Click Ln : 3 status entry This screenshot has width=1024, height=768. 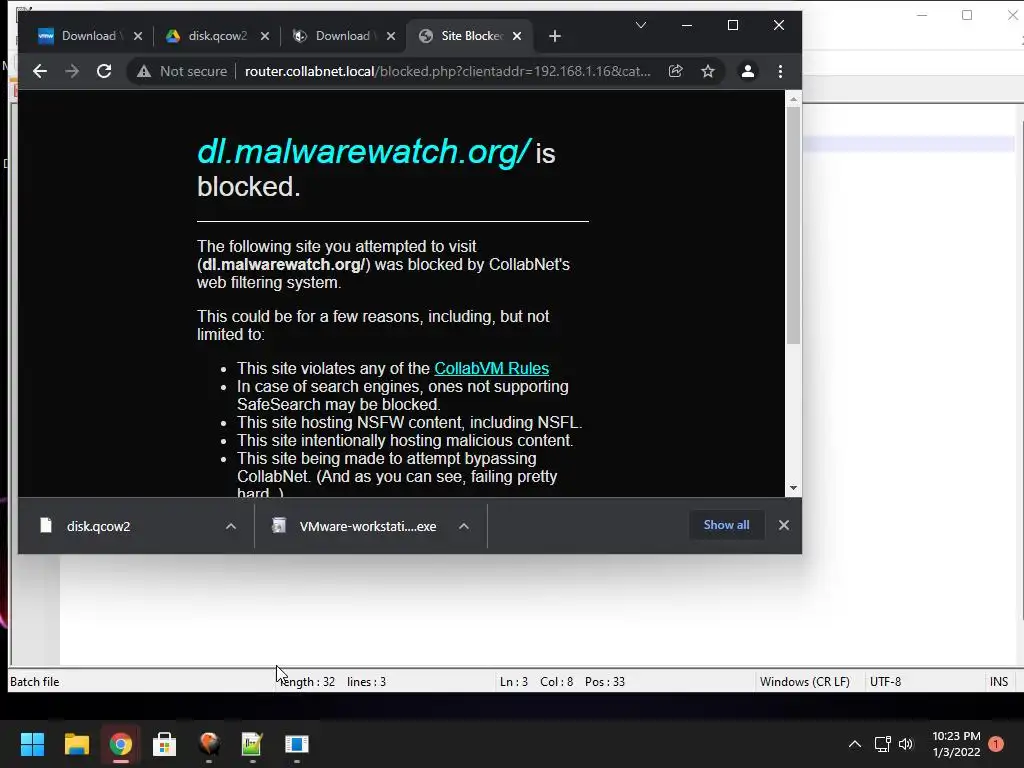click(513, 682)
